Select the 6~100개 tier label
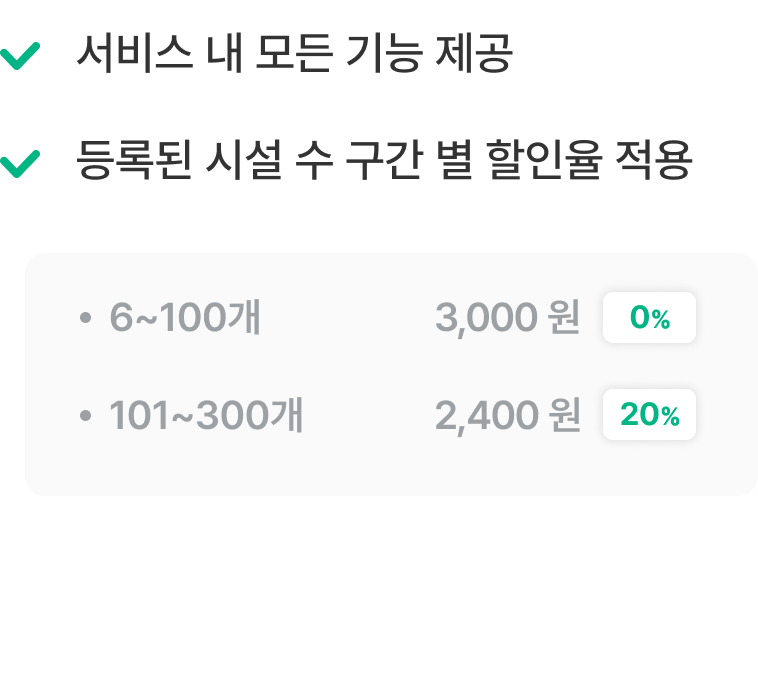The height and width of the screenshot is (699, 758). (x=185, y=317)
